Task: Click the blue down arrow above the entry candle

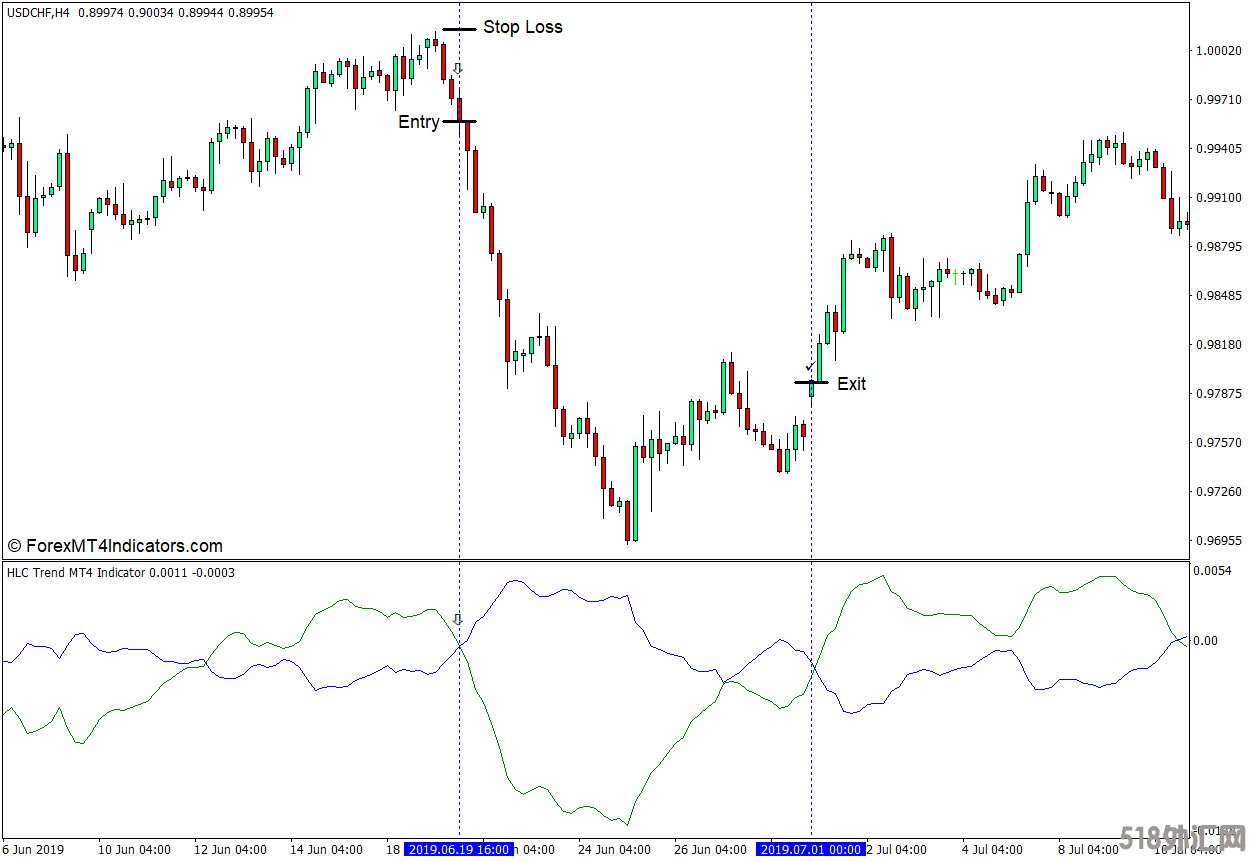Action: click(x=458, y=69)
